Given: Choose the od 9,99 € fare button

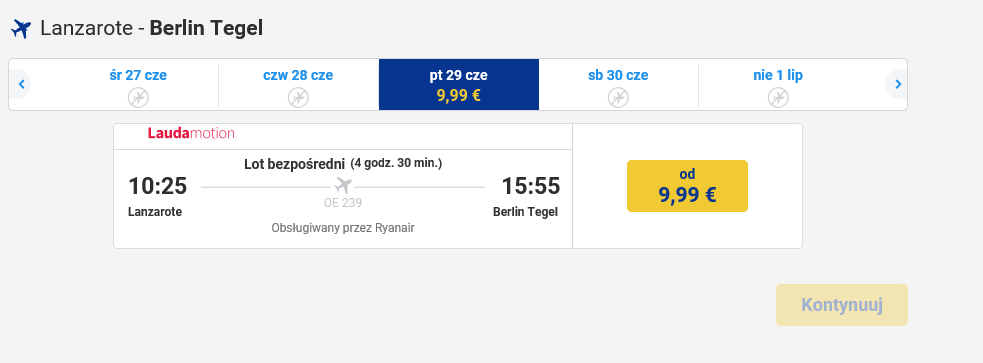Looking at the screenshot, I should 687,186.
